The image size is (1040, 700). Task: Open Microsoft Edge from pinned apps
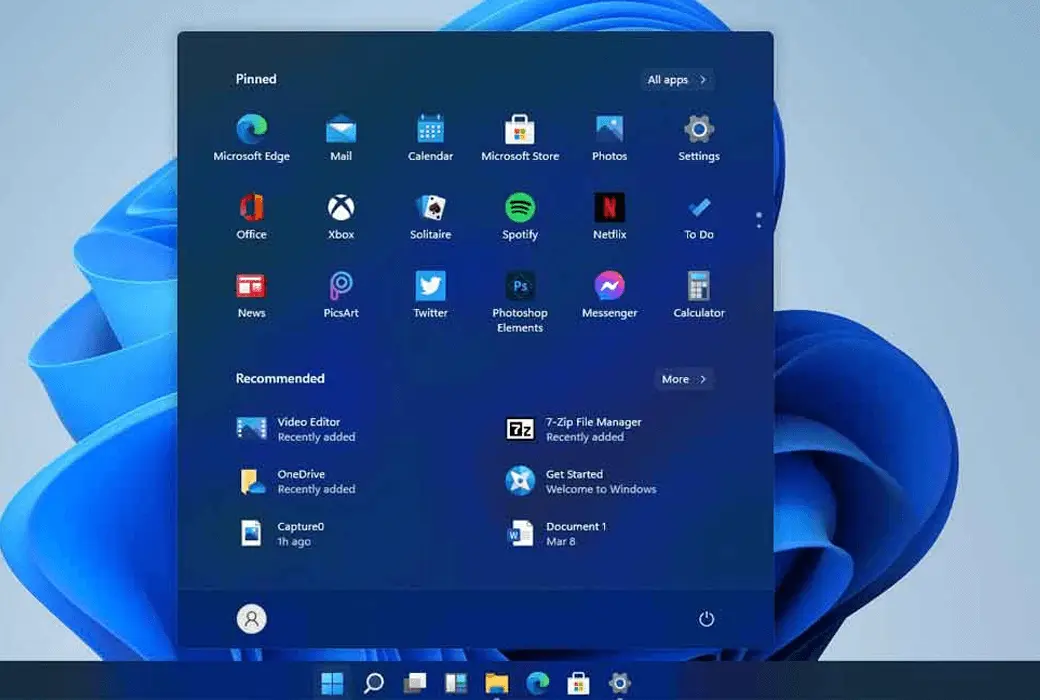pyautogui.click(x=251, y=138)
